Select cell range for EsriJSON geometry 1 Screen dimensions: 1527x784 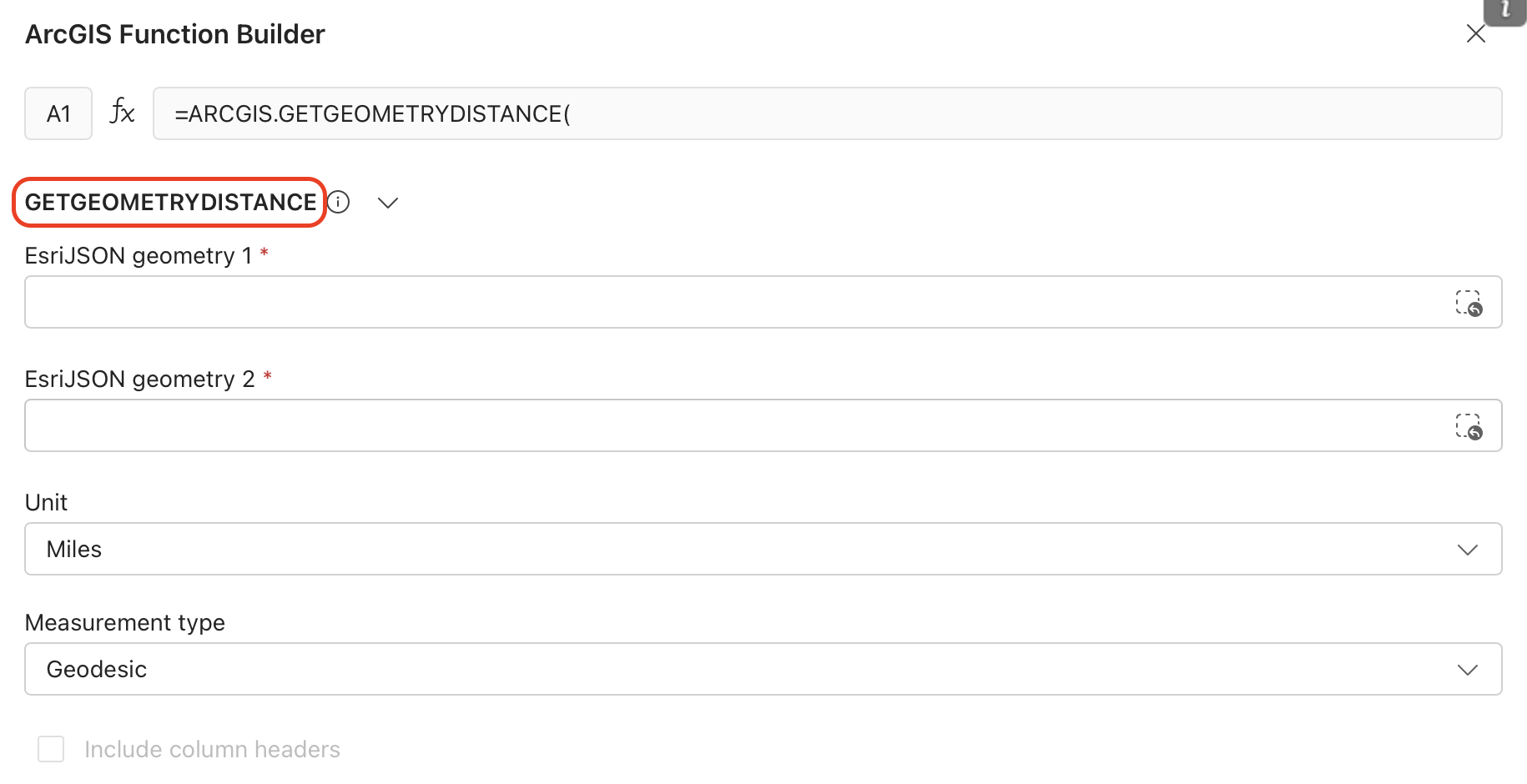click(1468, 303)
